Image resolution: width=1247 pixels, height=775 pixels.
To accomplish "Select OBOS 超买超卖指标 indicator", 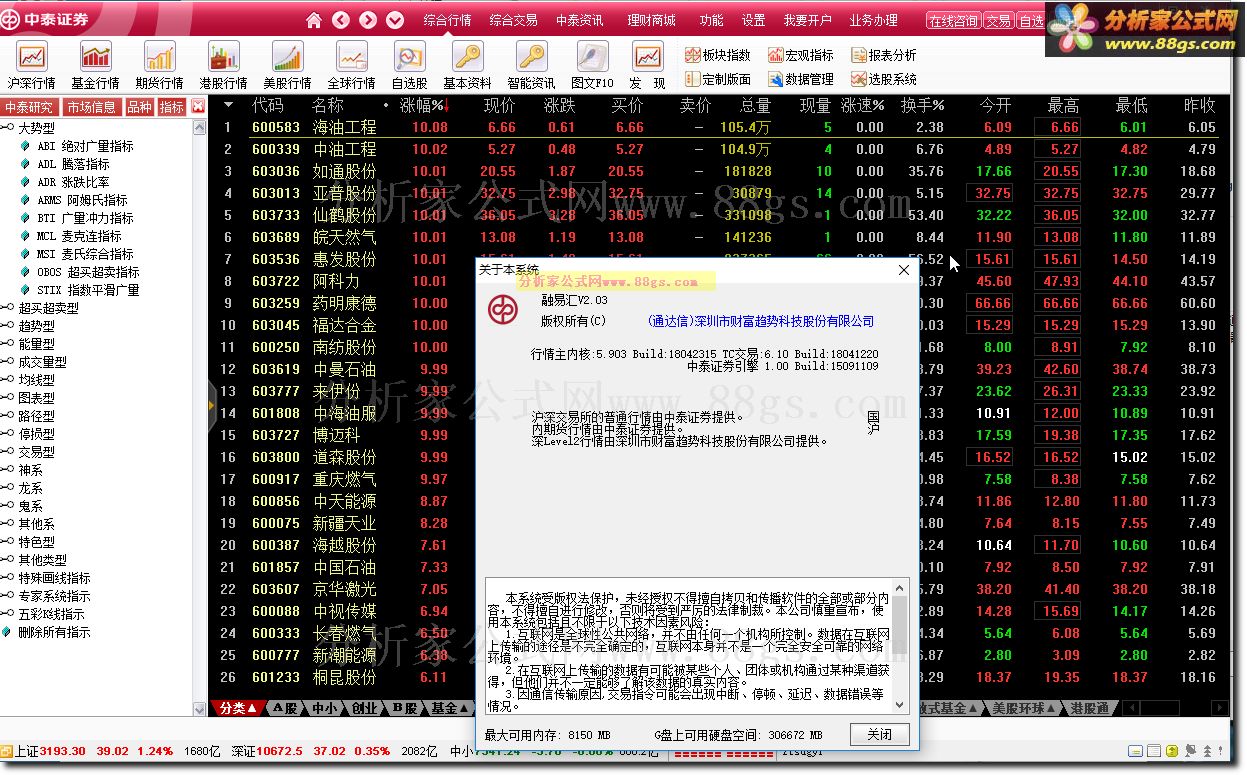I will tap(88, 272).
